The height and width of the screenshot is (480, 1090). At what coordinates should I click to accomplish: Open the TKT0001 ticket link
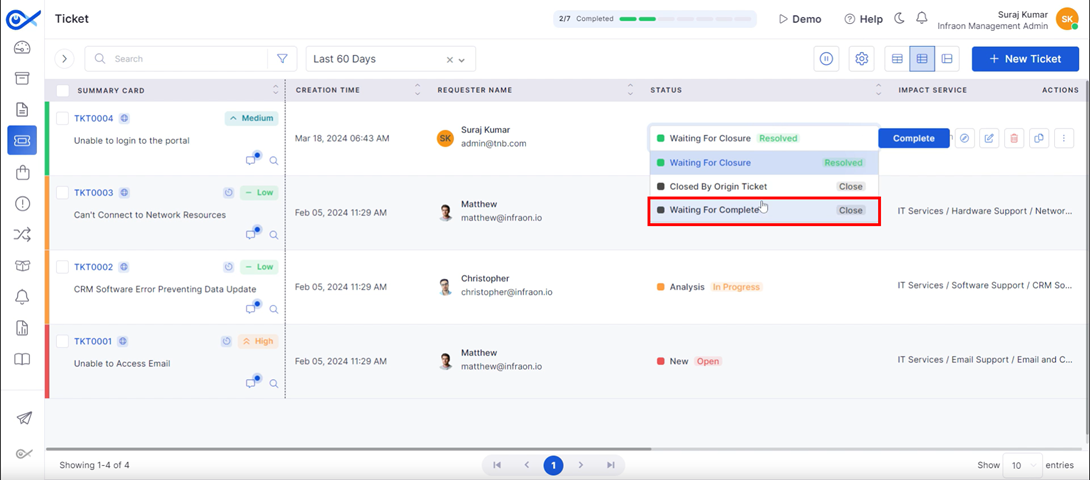[x=93, y=341]
